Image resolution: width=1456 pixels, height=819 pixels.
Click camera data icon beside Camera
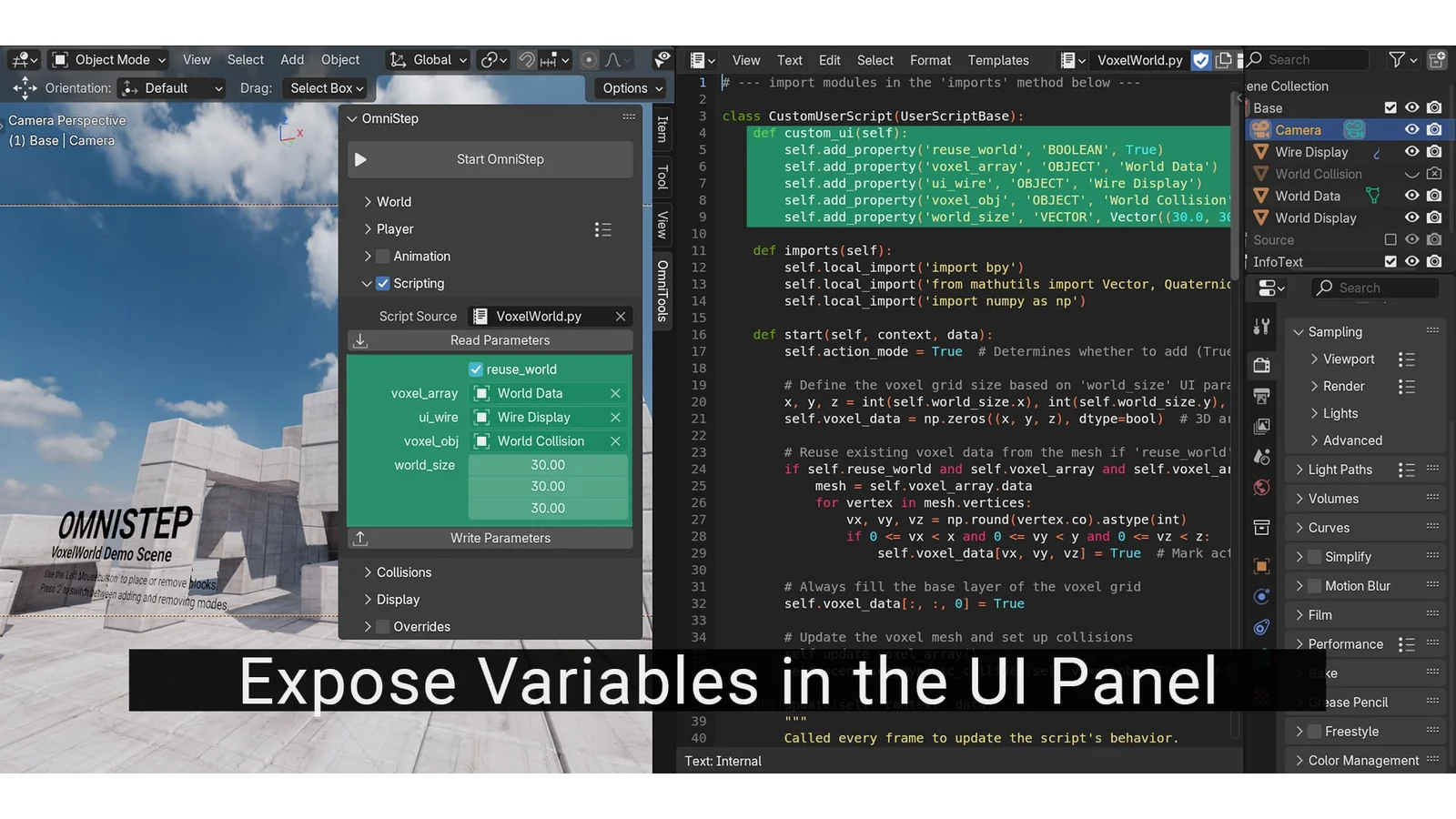pos(1354,130)
